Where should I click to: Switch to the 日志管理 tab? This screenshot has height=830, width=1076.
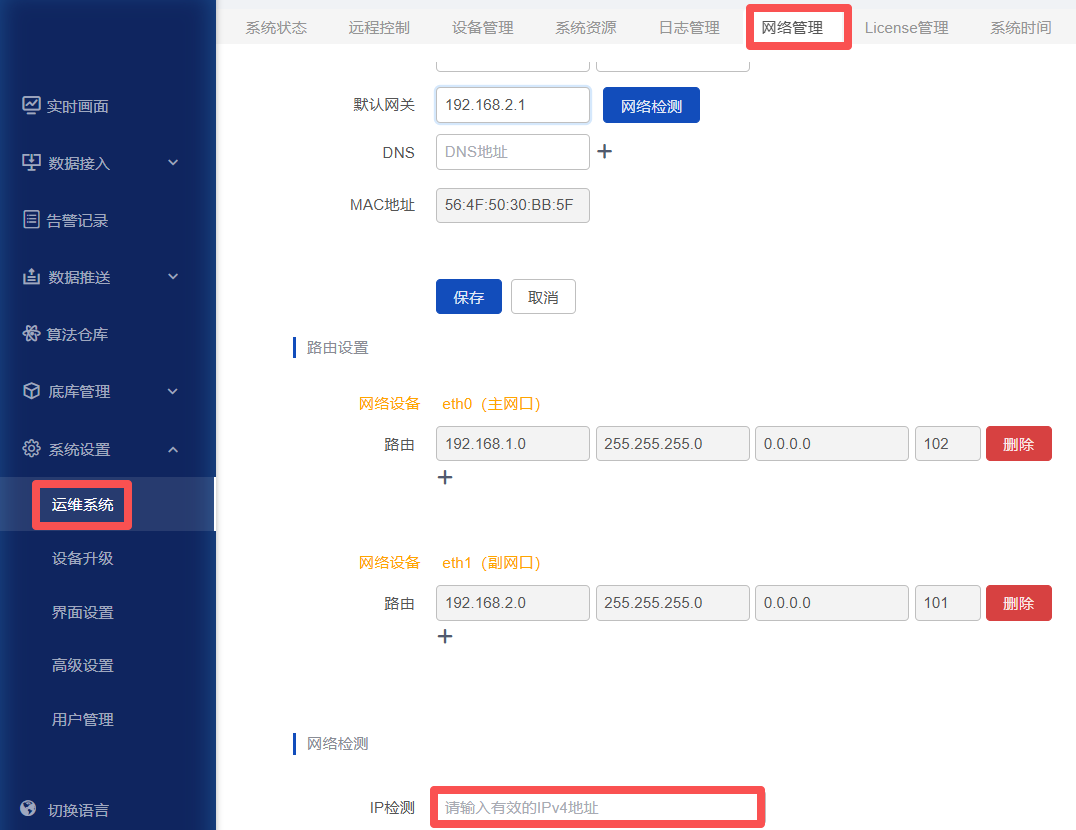pyautogui.click(x=689, y=28)
